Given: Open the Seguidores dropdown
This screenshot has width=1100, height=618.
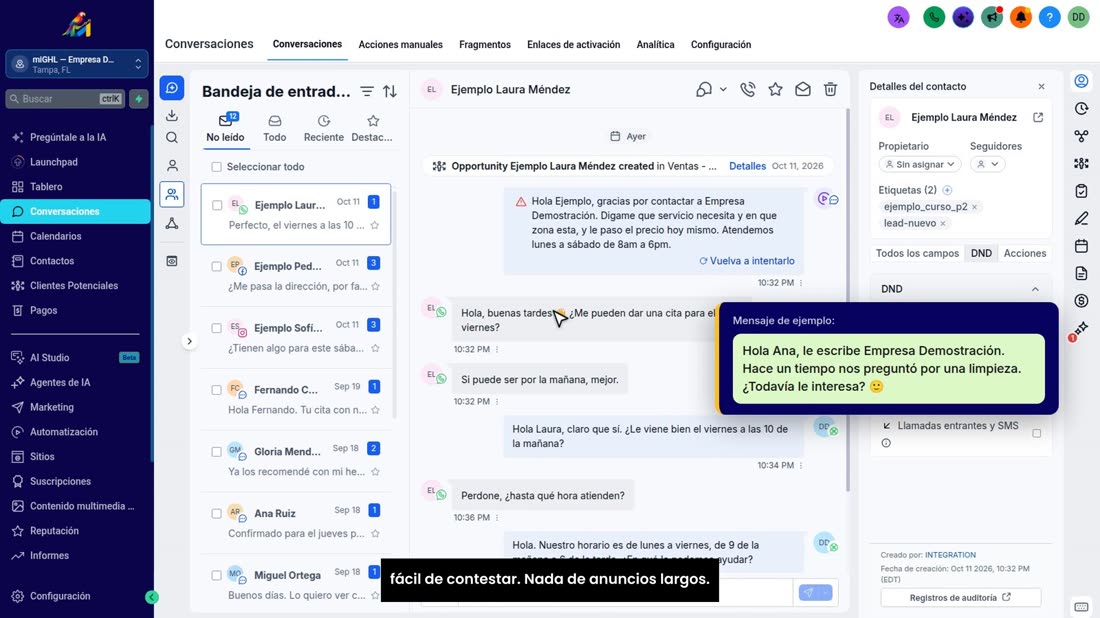Looking at the screenshot, I should tap(988, 164).
